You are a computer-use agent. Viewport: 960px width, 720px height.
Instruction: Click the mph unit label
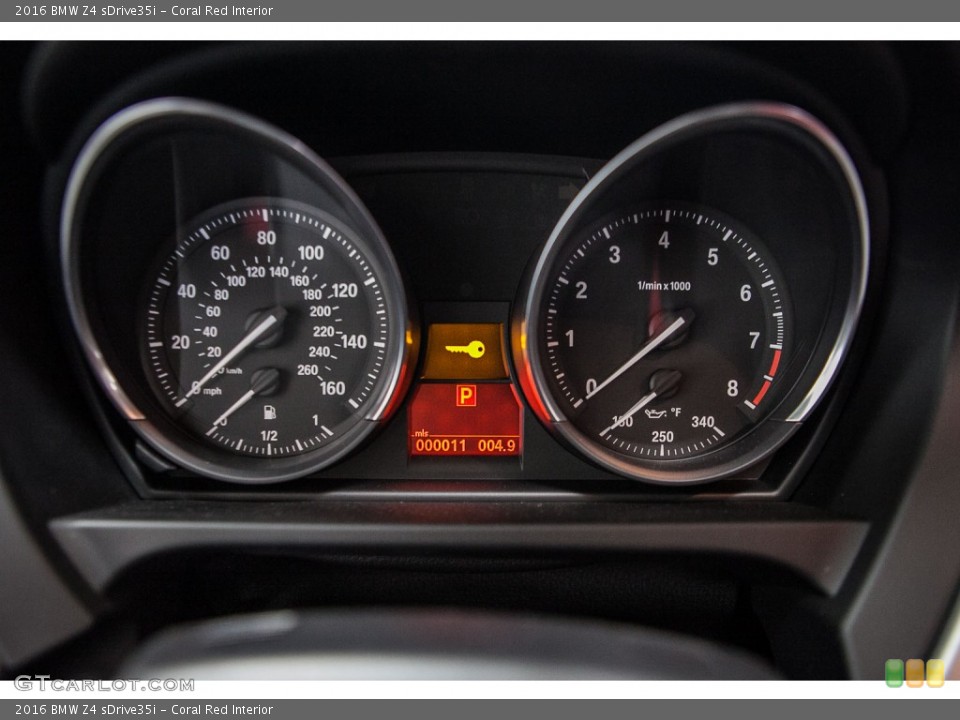click(212, 391)
